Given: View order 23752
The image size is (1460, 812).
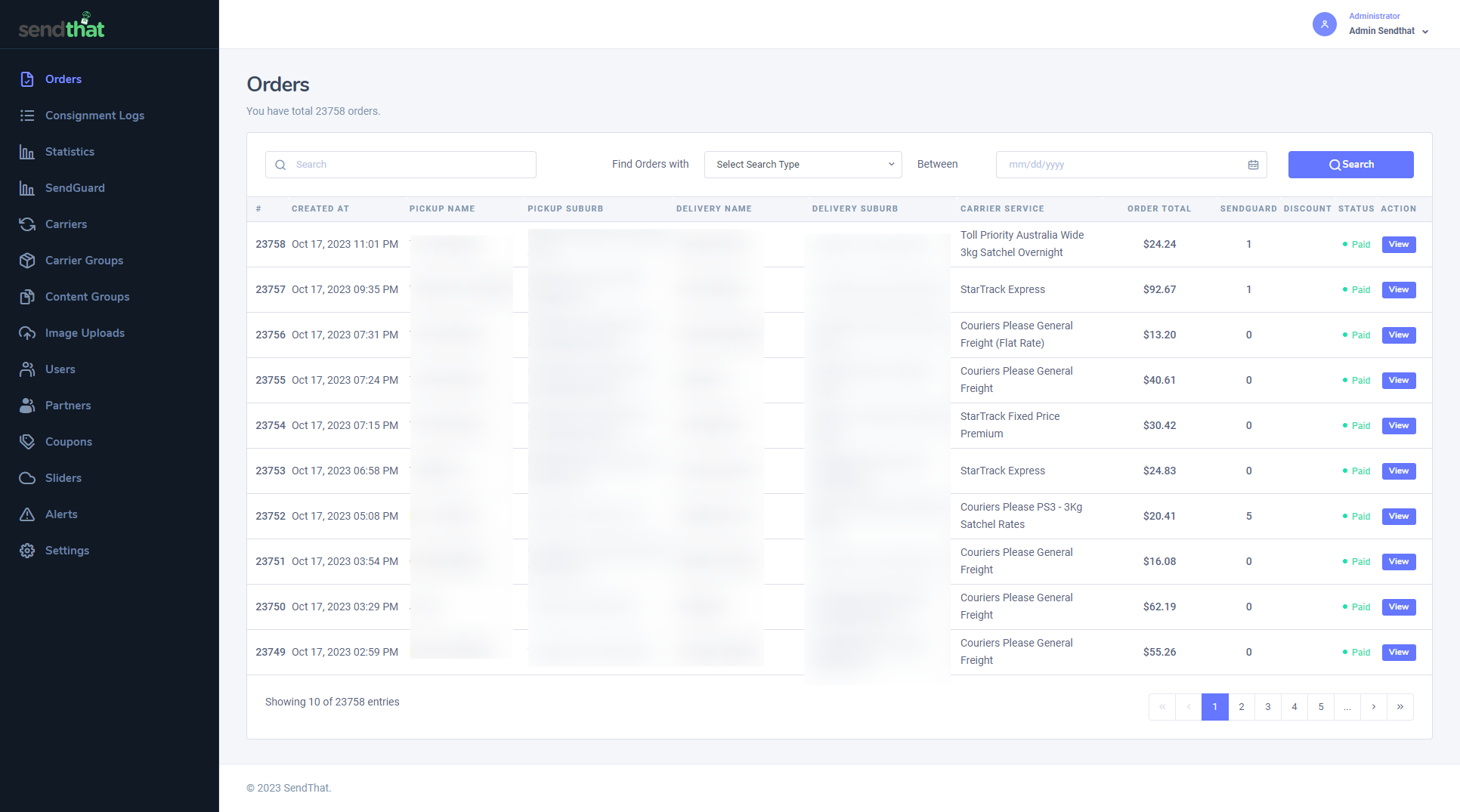Looking at the screenshot, I should coord(1398,517).
